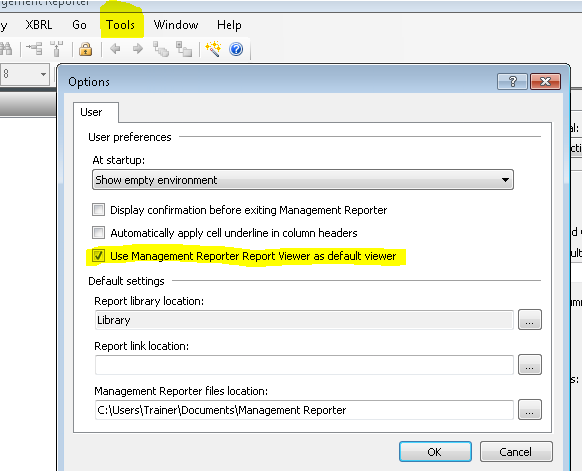The image size is (582, 471).
Task: Click the forward arrow toolbar icon
Action: point(138,49)
